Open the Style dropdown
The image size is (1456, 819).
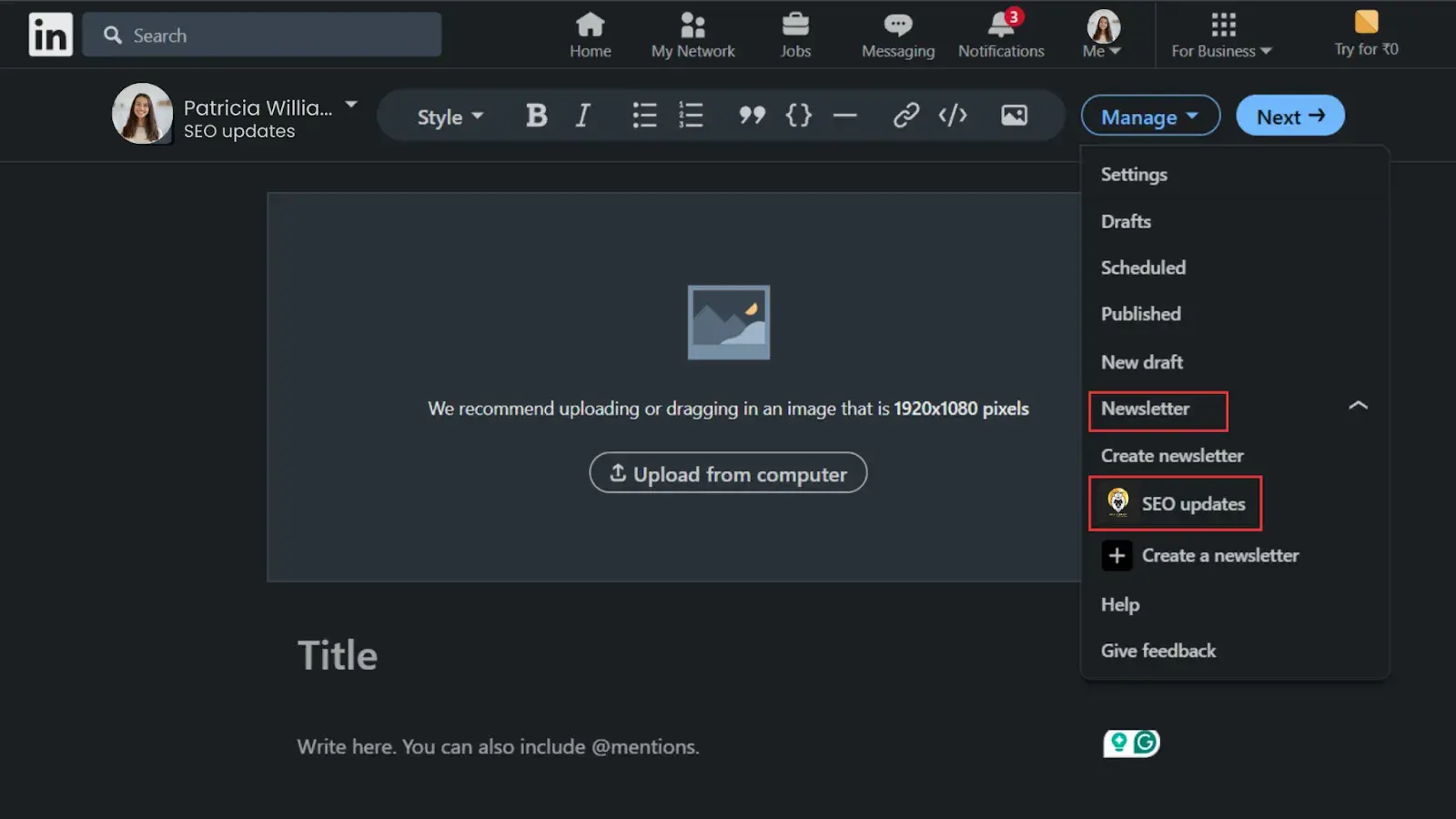450,117
